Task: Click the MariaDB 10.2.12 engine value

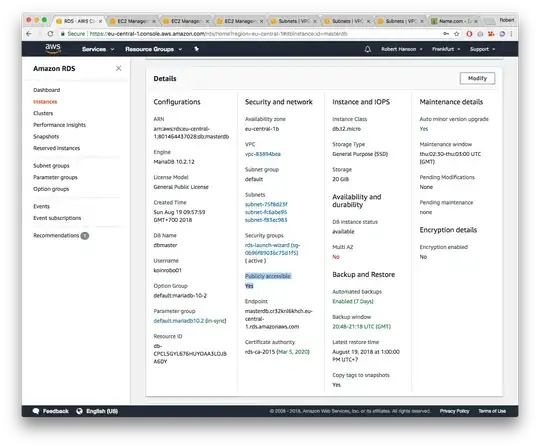Action: [174, 162]
